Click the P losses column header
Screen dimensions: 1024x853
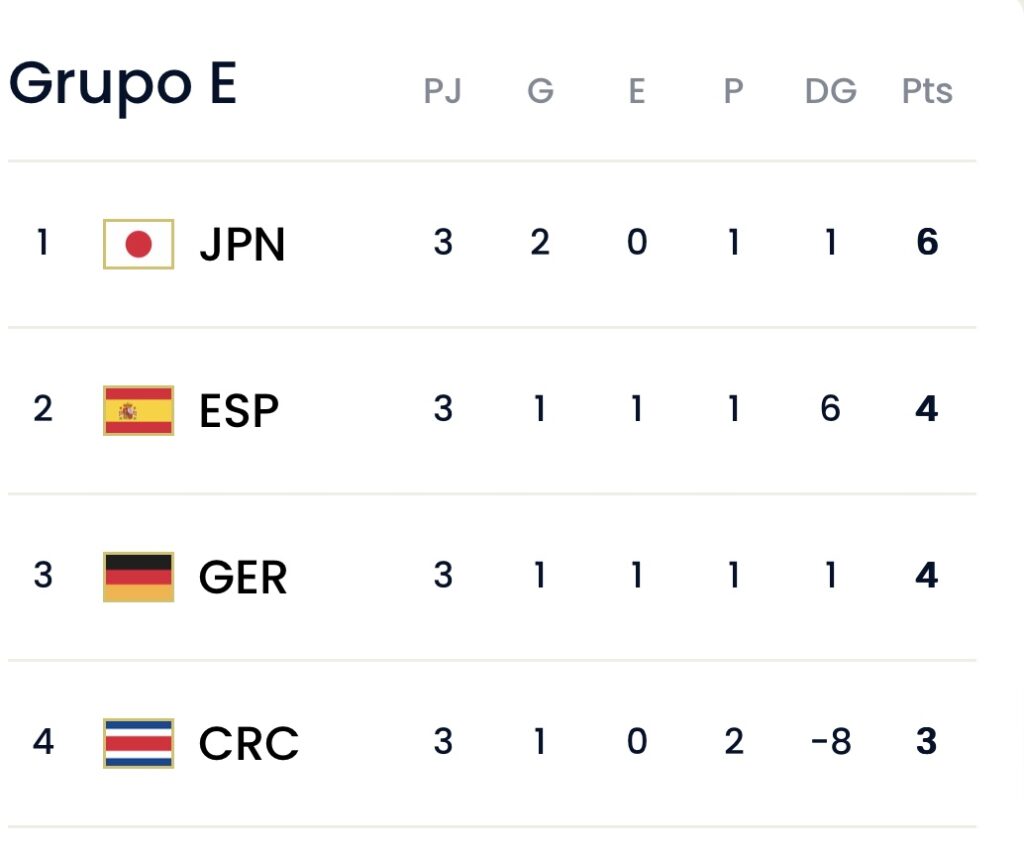pos(733,91)
